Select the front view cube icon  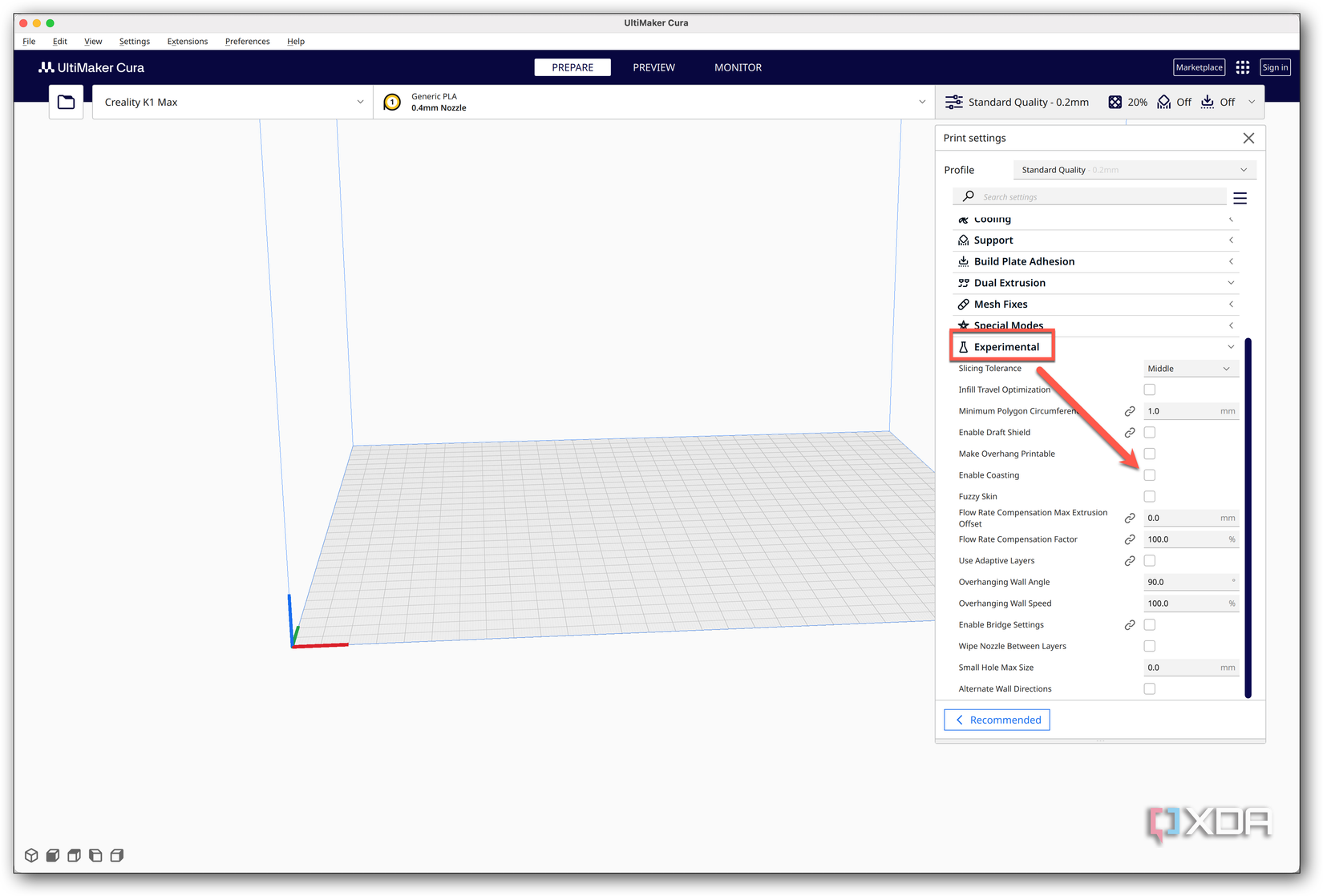click(52, 855)
